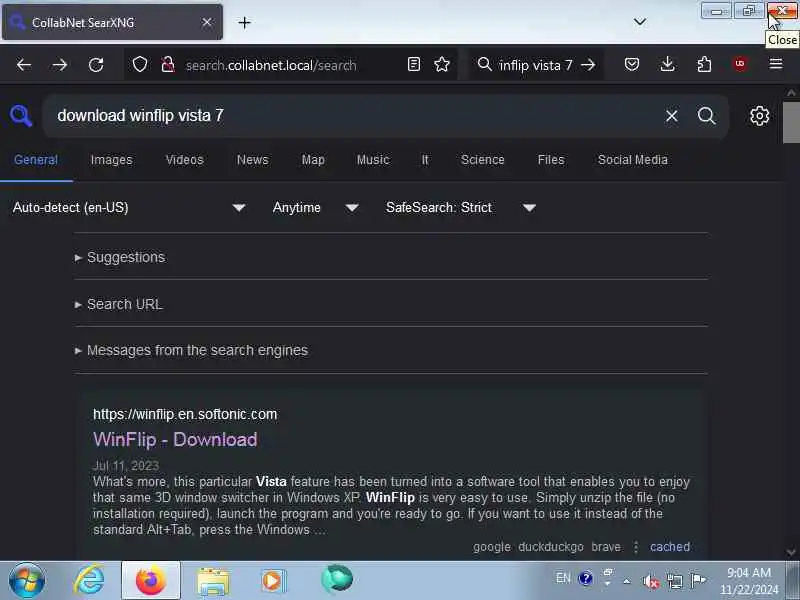This screenshot has height=600, width=800.
Task: Open the downloads panel
Action: click(x=667, y=64)
